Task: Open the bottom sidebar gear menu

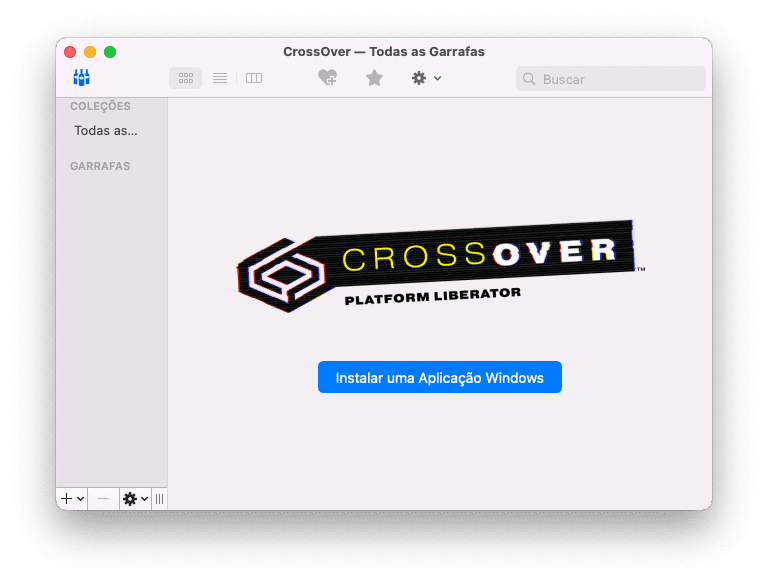Action: pos(136,499)
